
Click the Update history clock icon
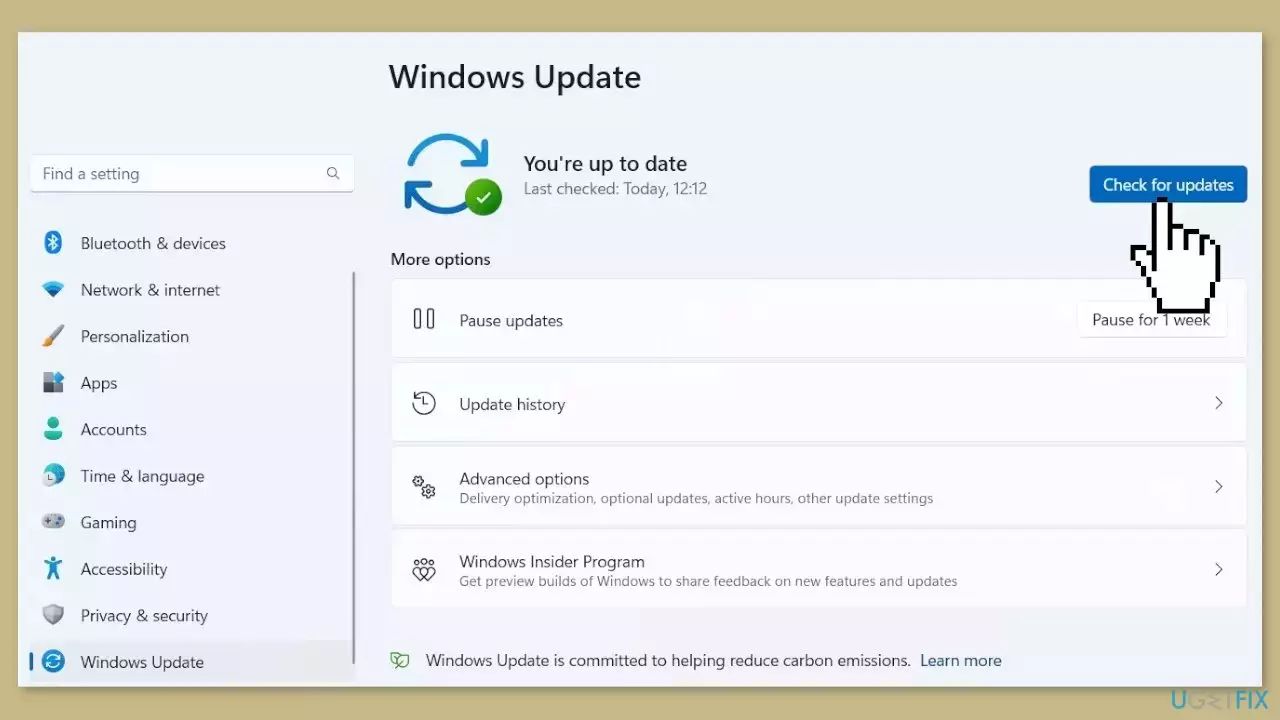424,404
